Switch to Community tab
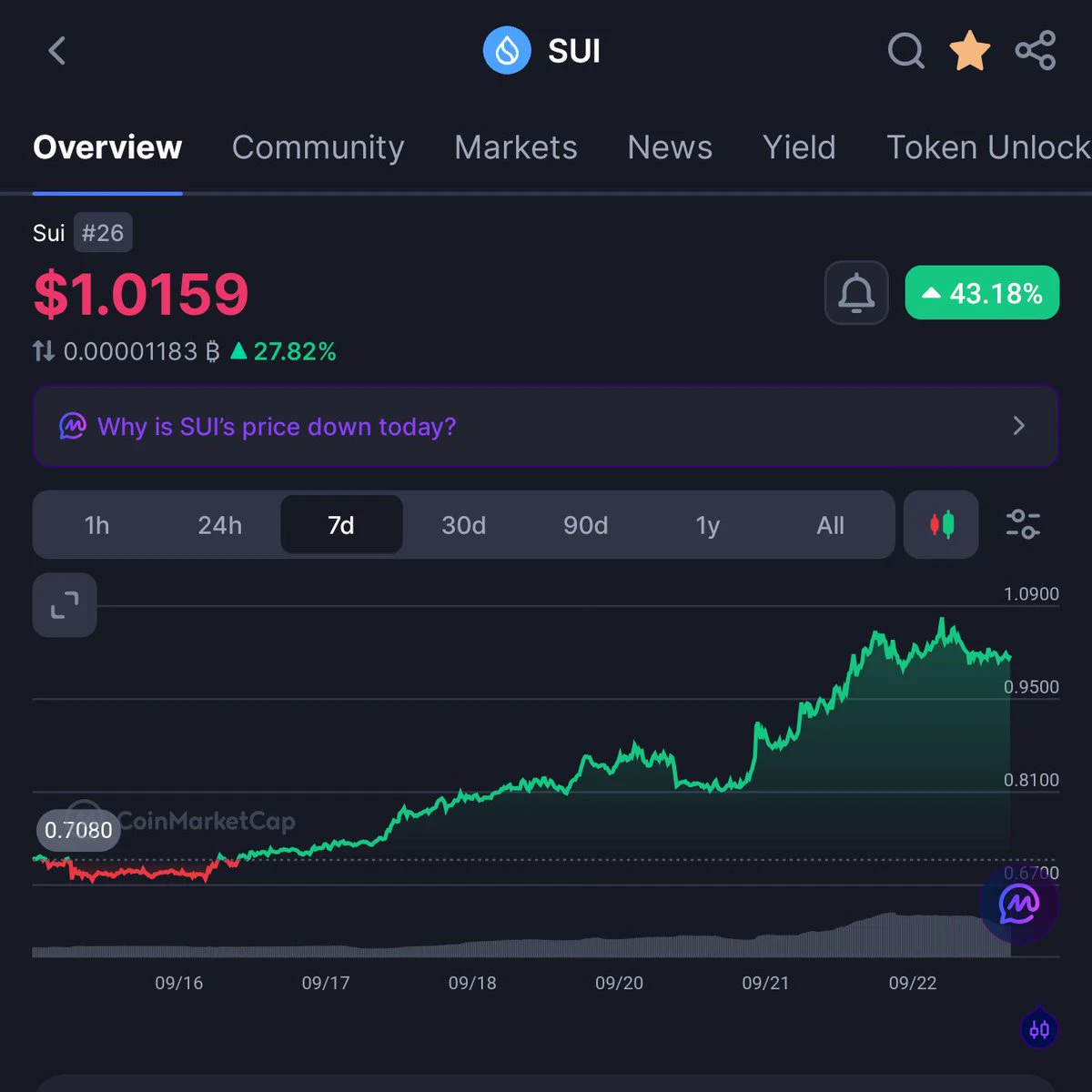Image resolution: width=1092 pixels, height=1092 pixels. tap(318, 147)
